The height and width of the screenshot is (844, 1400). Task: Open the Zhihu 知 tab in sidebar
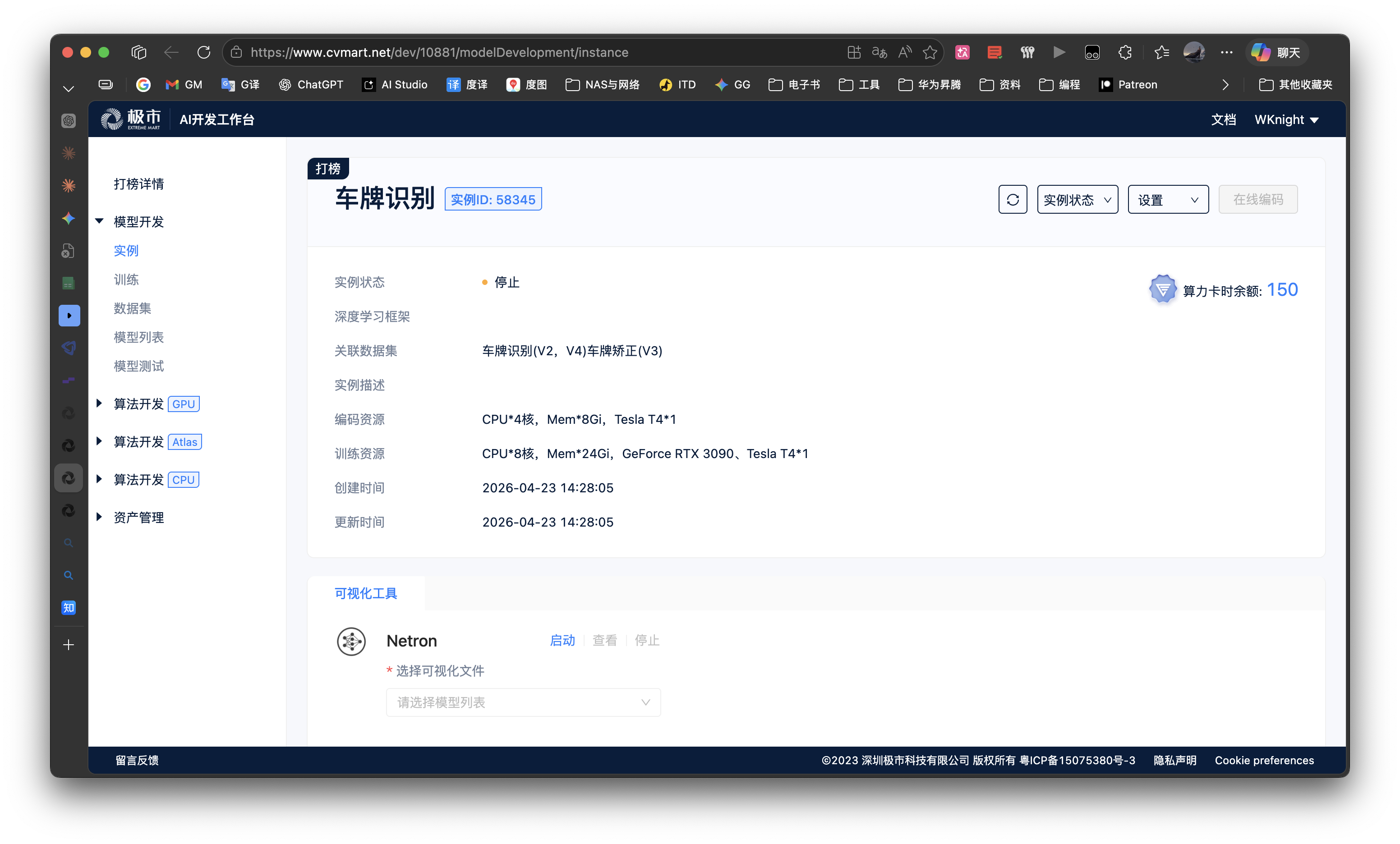click(x=69, y=608)
